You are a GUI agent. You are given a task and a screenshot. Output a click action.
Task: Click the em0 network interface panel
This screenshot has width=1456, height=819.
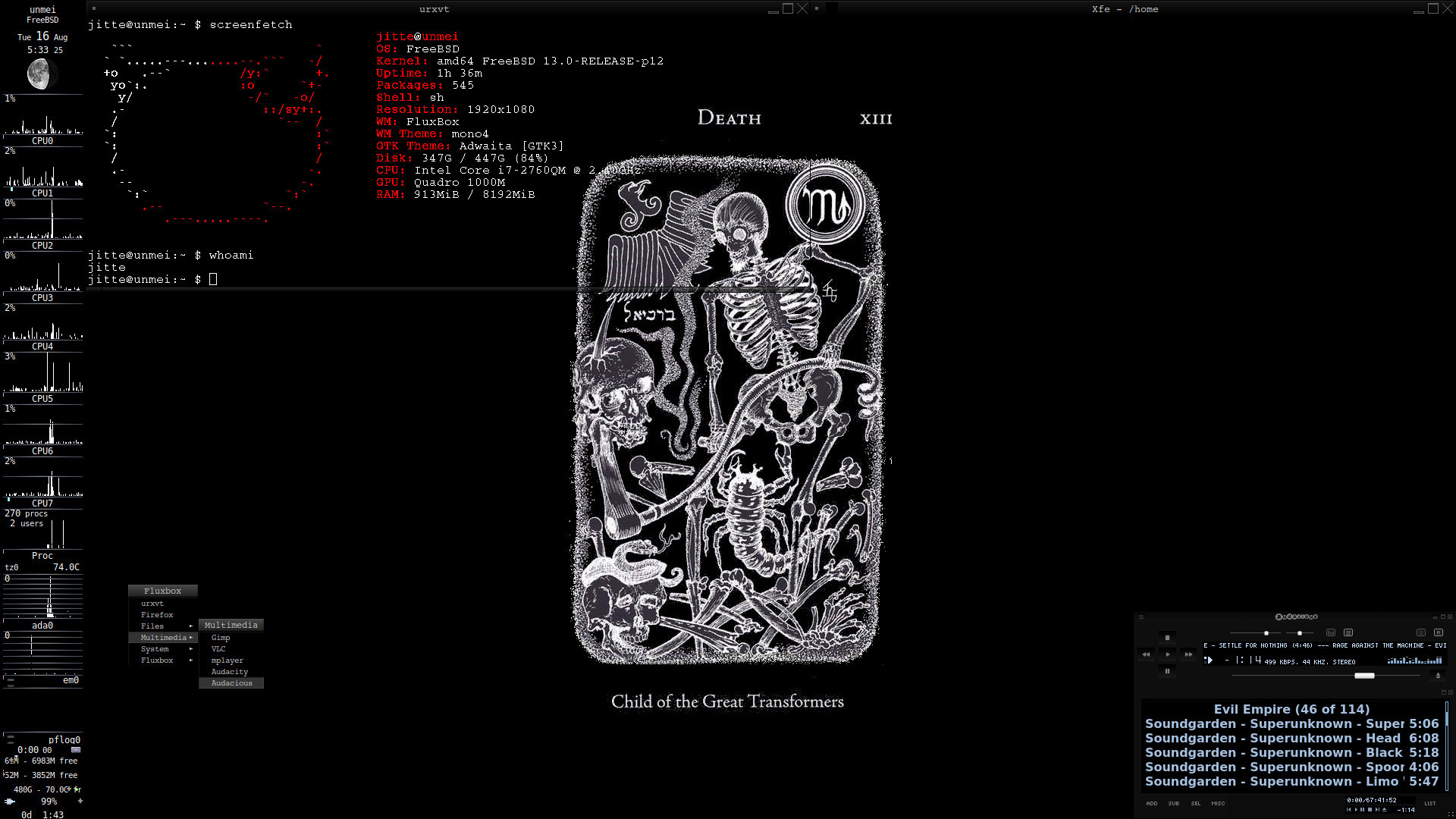(x=42, y=680)
